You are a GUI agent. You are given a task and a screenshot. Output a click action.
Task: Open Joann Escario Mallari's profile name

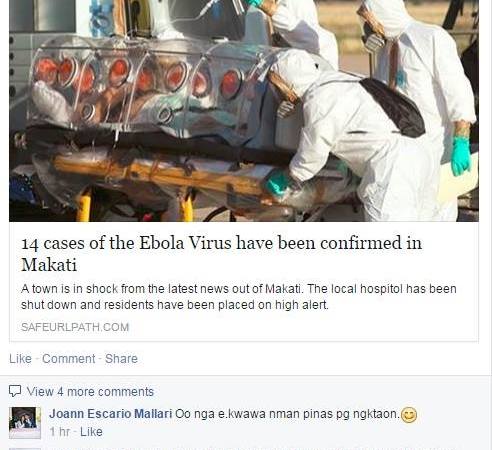click(x=111, y=414)
